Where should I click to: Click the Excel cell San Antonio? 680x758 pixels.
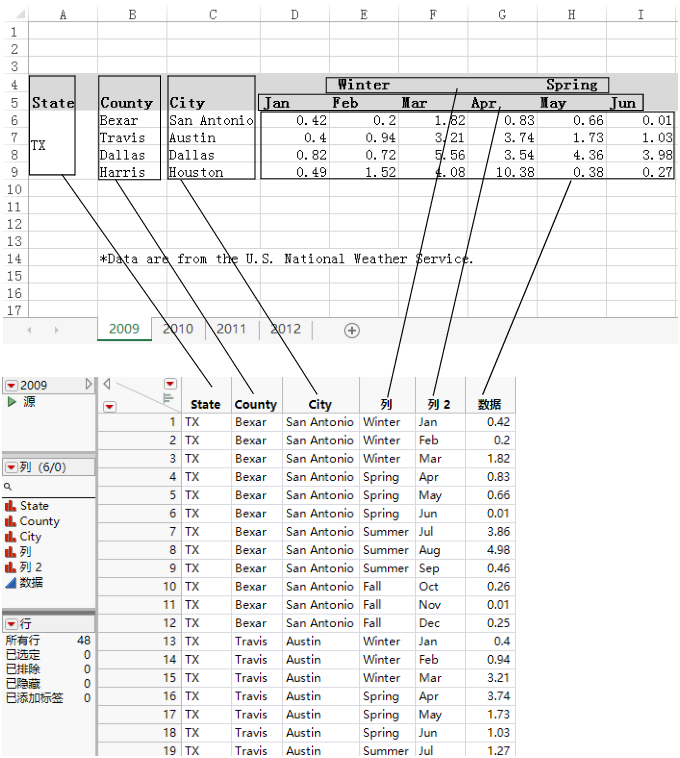tap(211, 120)
